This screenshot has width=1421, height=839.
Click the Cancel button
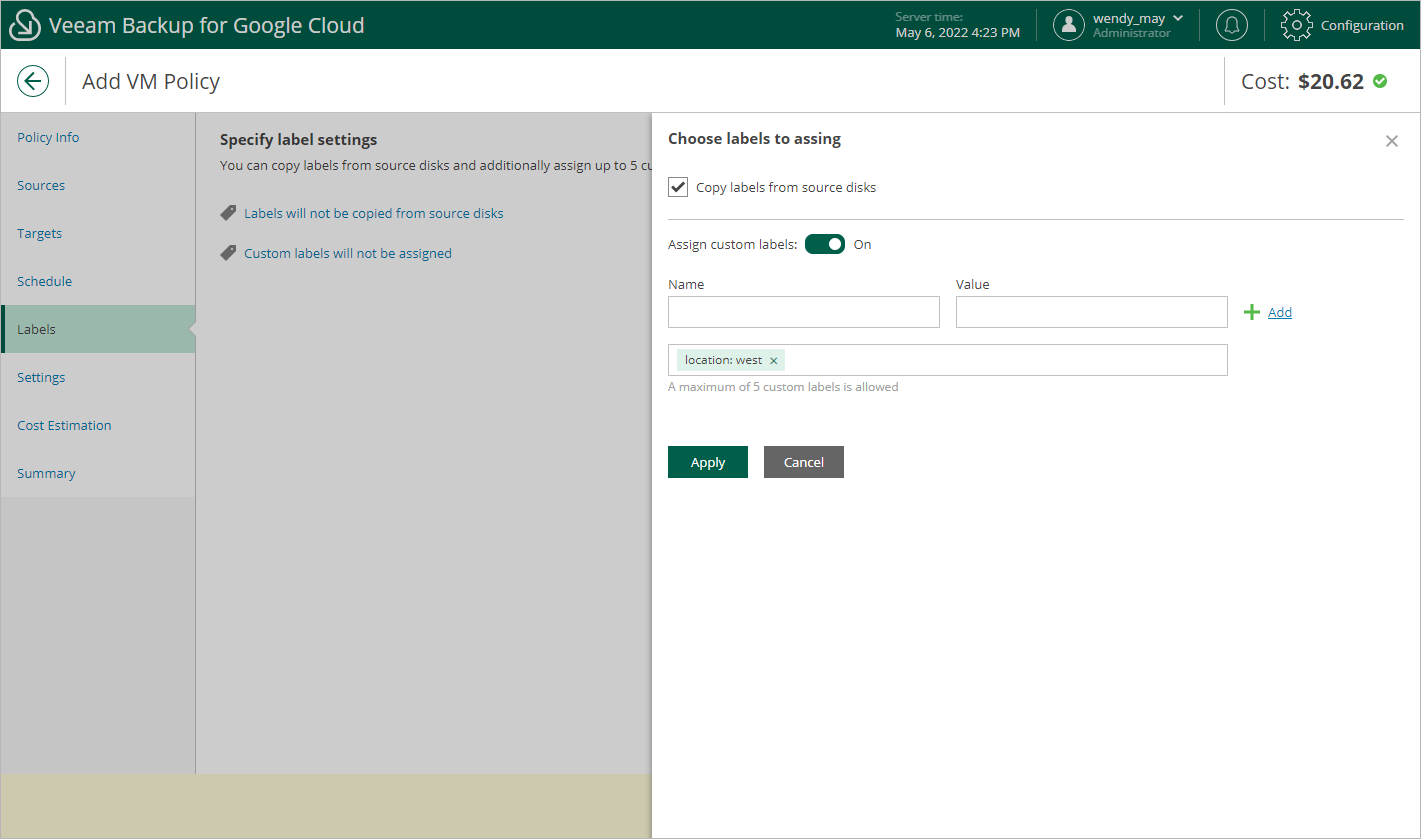(804, 462)
